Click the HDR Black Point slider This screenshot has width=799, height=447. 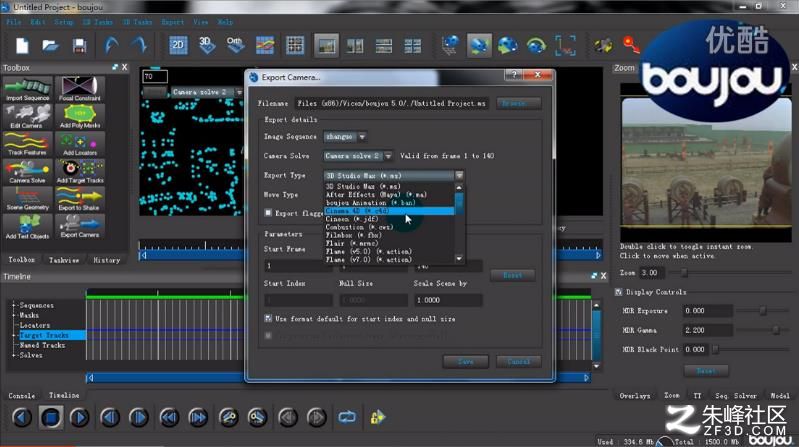coord(715,349)
